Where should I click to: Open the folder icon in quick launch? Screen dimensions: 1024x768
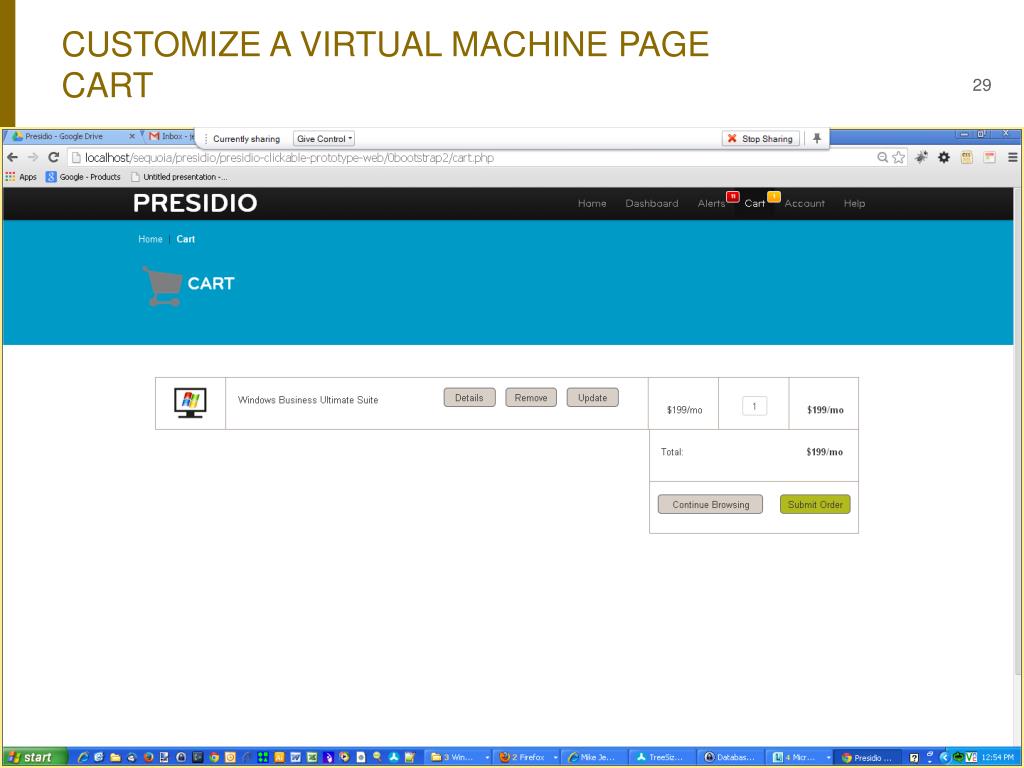pyautogui.click(x=115, y=758)
